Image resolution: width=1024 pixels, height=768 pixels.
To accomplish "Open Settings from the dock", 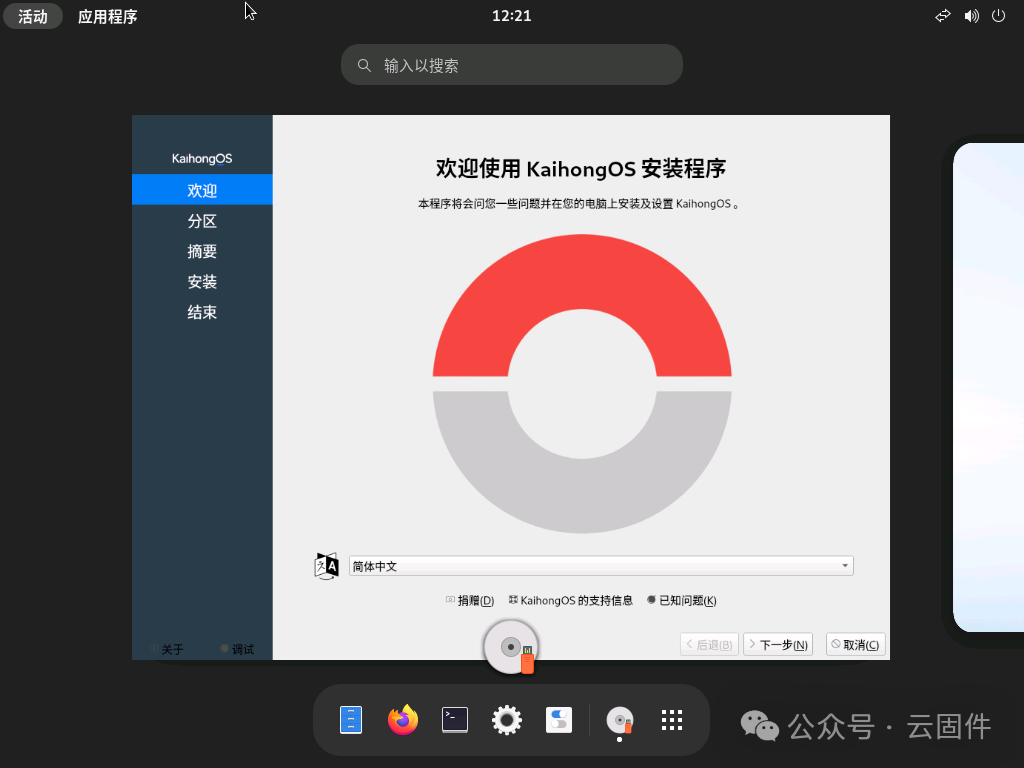I will click(x=506, y=720).
